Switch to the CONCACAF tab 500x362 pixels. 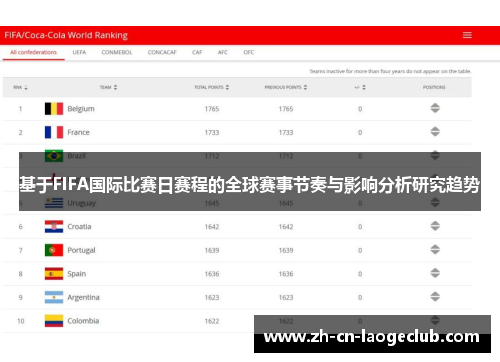point(162,52)
